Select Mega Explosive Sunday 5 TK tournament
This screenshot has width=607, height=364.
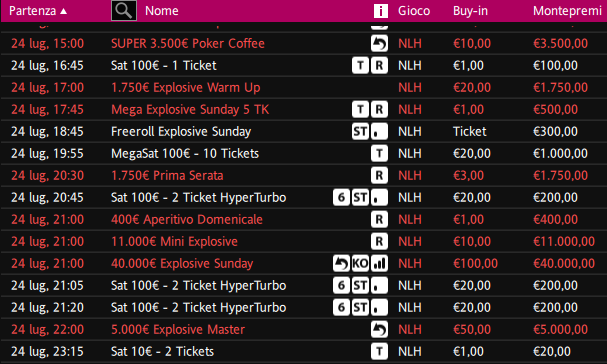pyautogui.click(x=190, y=110)
